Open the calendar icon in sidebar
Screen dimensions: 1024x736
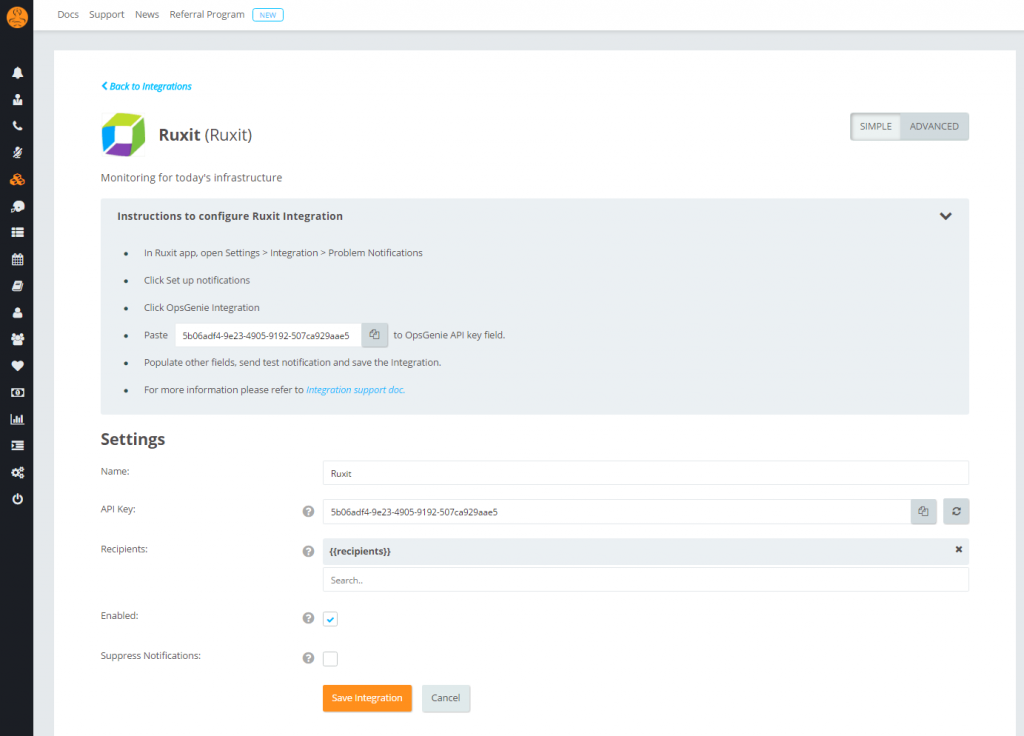point(18,259)
